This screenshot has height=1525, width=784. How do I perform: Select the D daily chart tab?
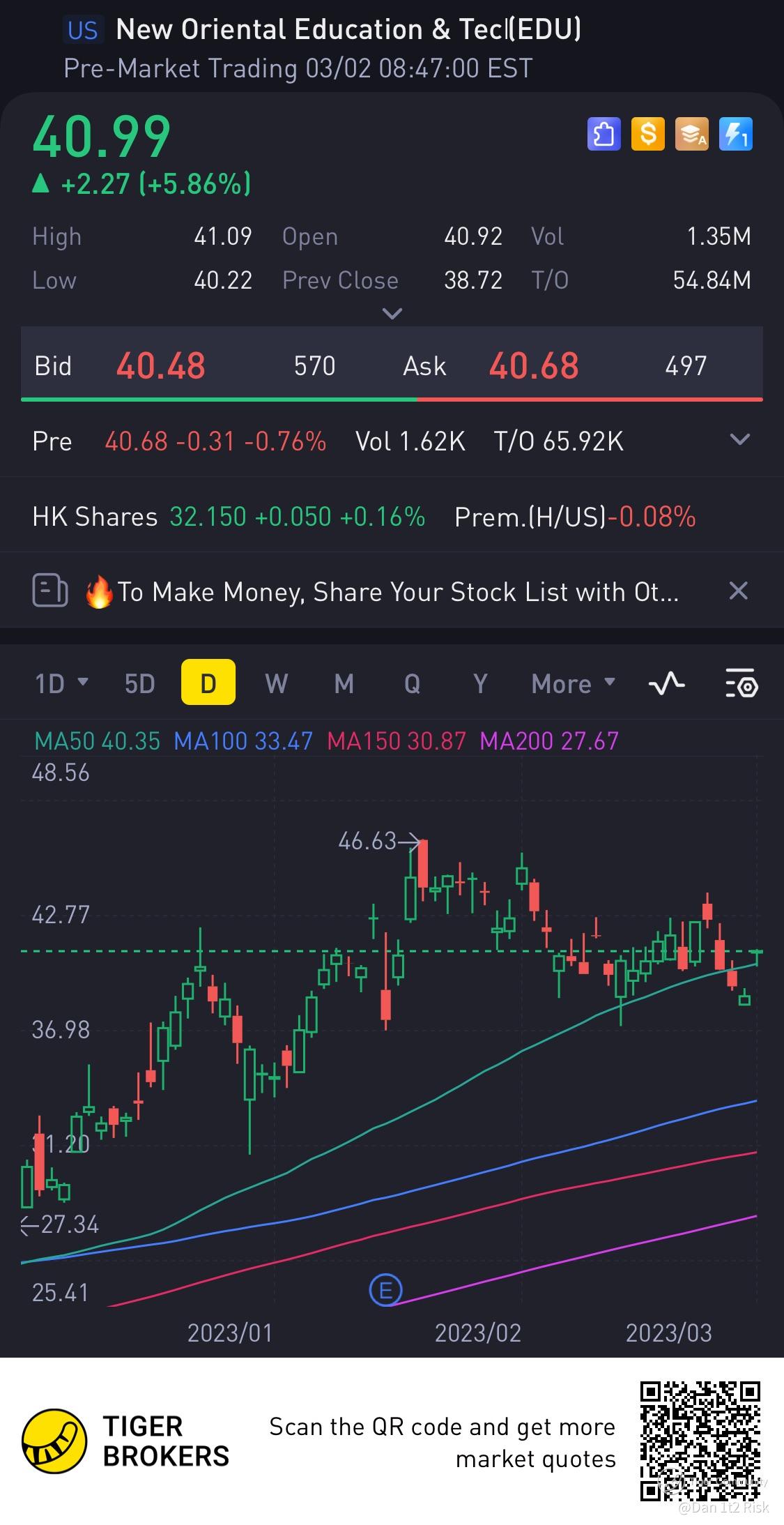[208, 683]
